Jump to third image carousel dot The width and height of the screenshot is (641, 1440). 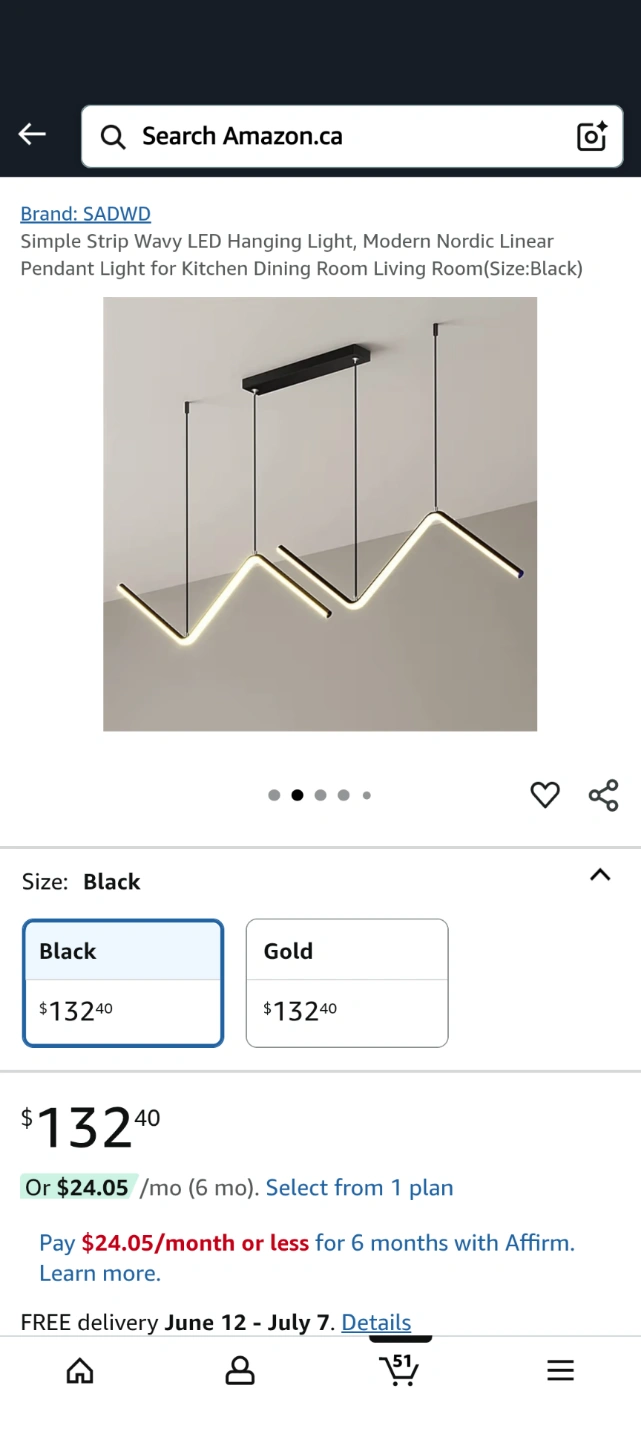pyautogui.click(x=320, y=796)
